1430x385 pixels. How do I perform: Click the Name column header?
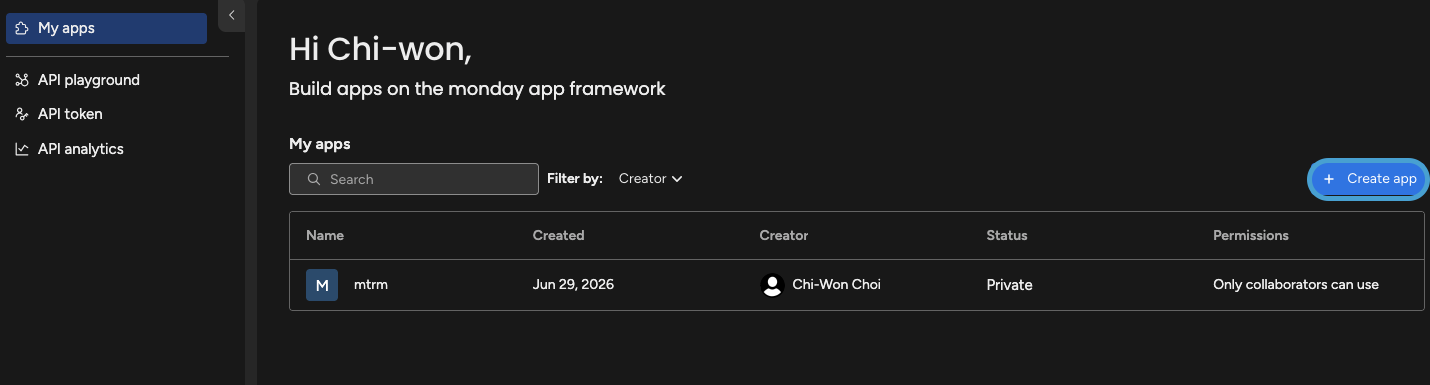(x=325, y=236)
